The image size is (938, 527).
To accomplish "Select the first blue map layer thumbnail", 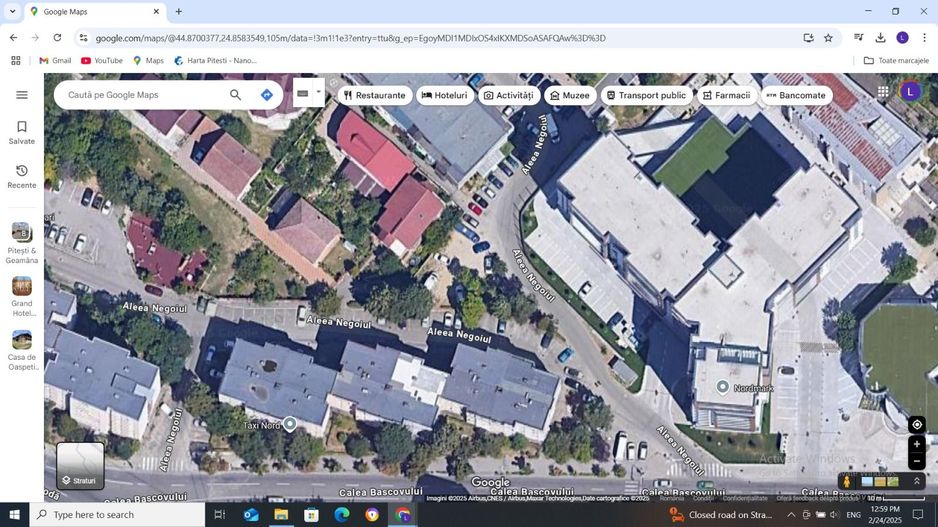I will [x=867, y=481].
